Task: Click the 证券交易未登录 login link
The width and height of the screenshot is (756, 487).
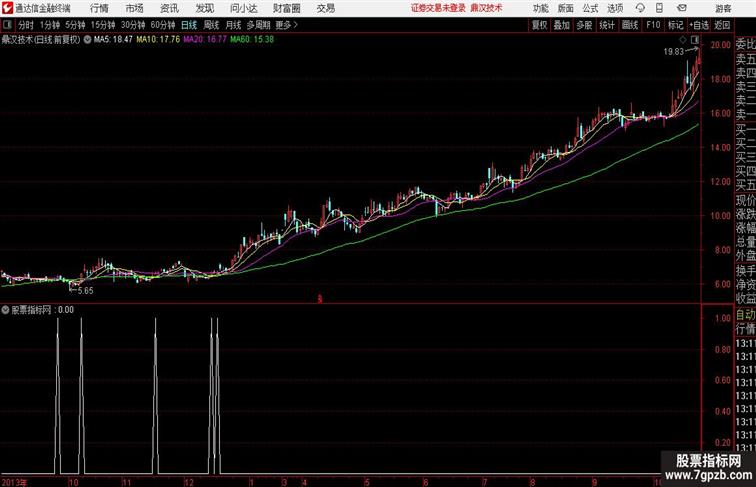Action: pyautogui.click(x=438, y=8)
